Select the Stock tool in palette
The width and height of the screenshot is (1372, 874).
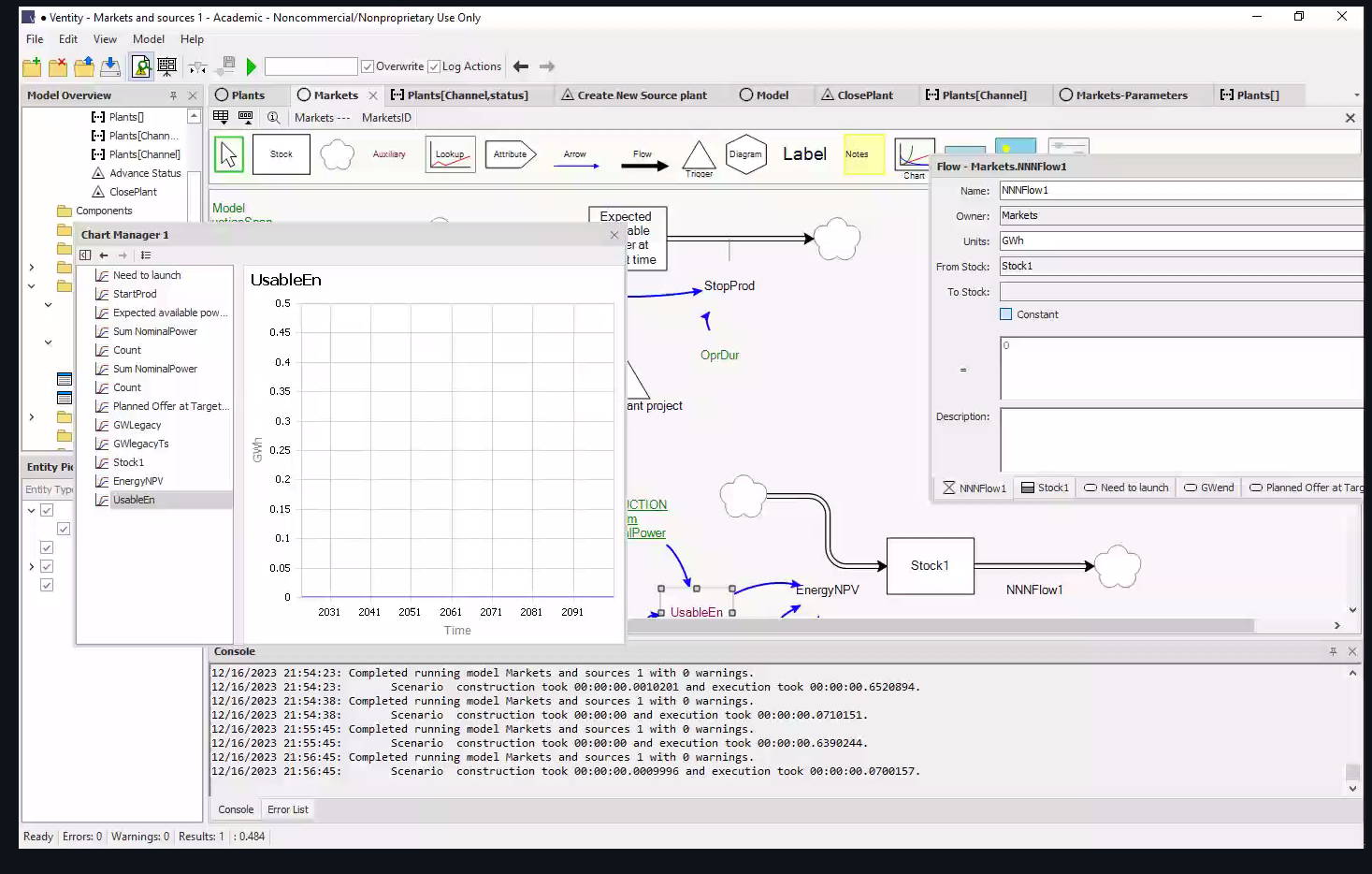click(282, 154)
